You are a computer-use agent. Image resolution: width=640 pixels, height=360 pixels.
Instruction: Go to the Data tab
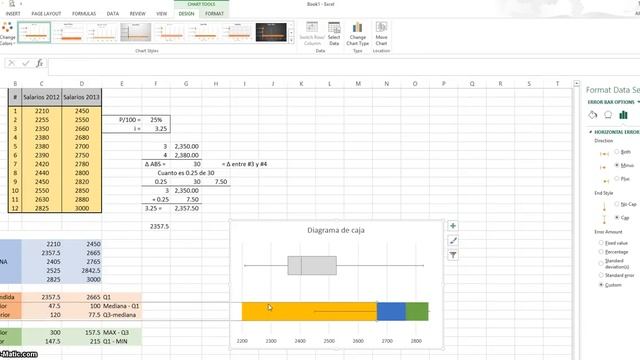(113, 14)
